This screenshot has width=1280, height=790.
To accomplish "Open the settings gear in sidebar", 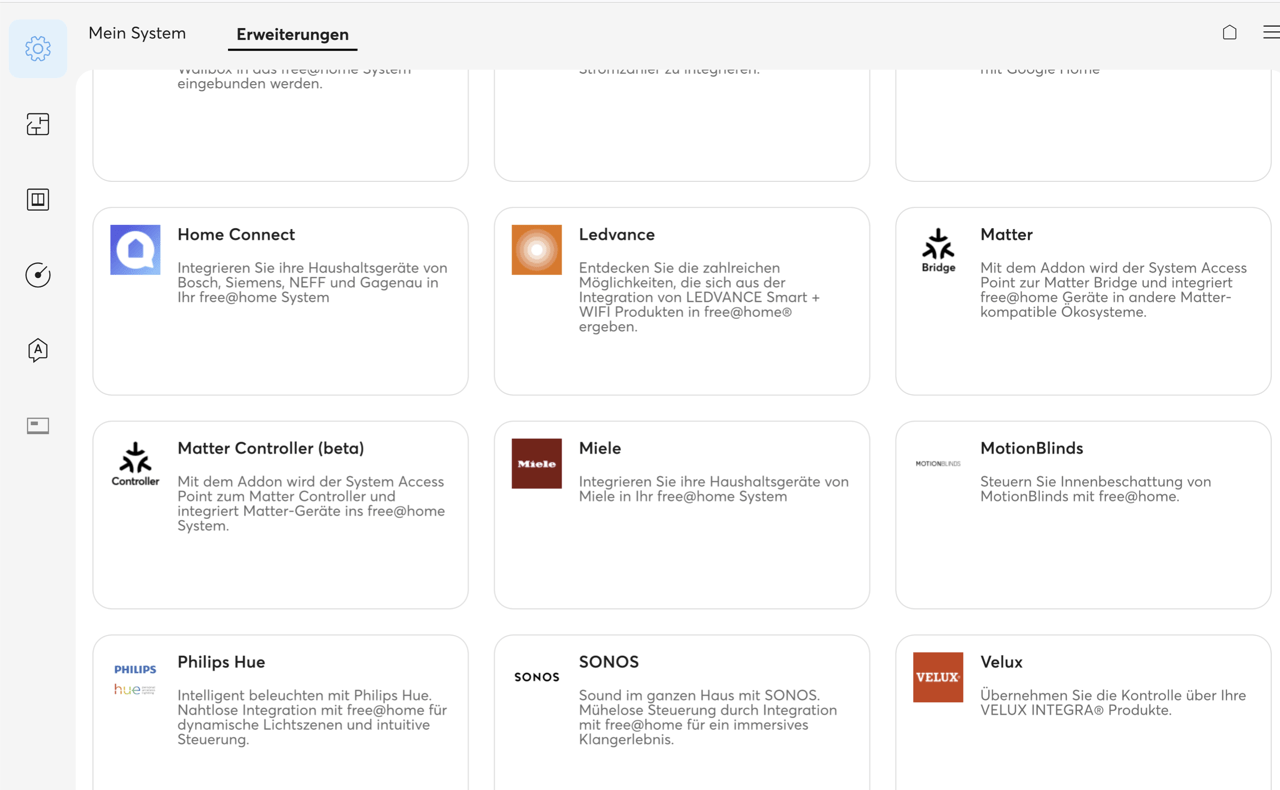I will point(38,48).
